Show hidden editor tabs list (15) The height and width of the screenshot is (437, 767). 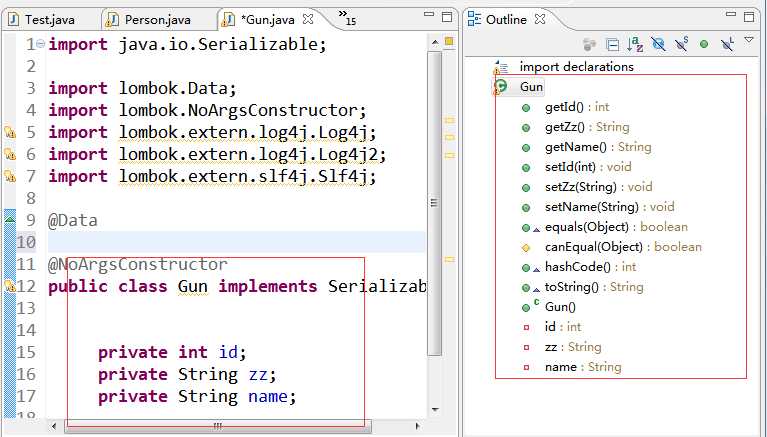(x=347, y=18)
